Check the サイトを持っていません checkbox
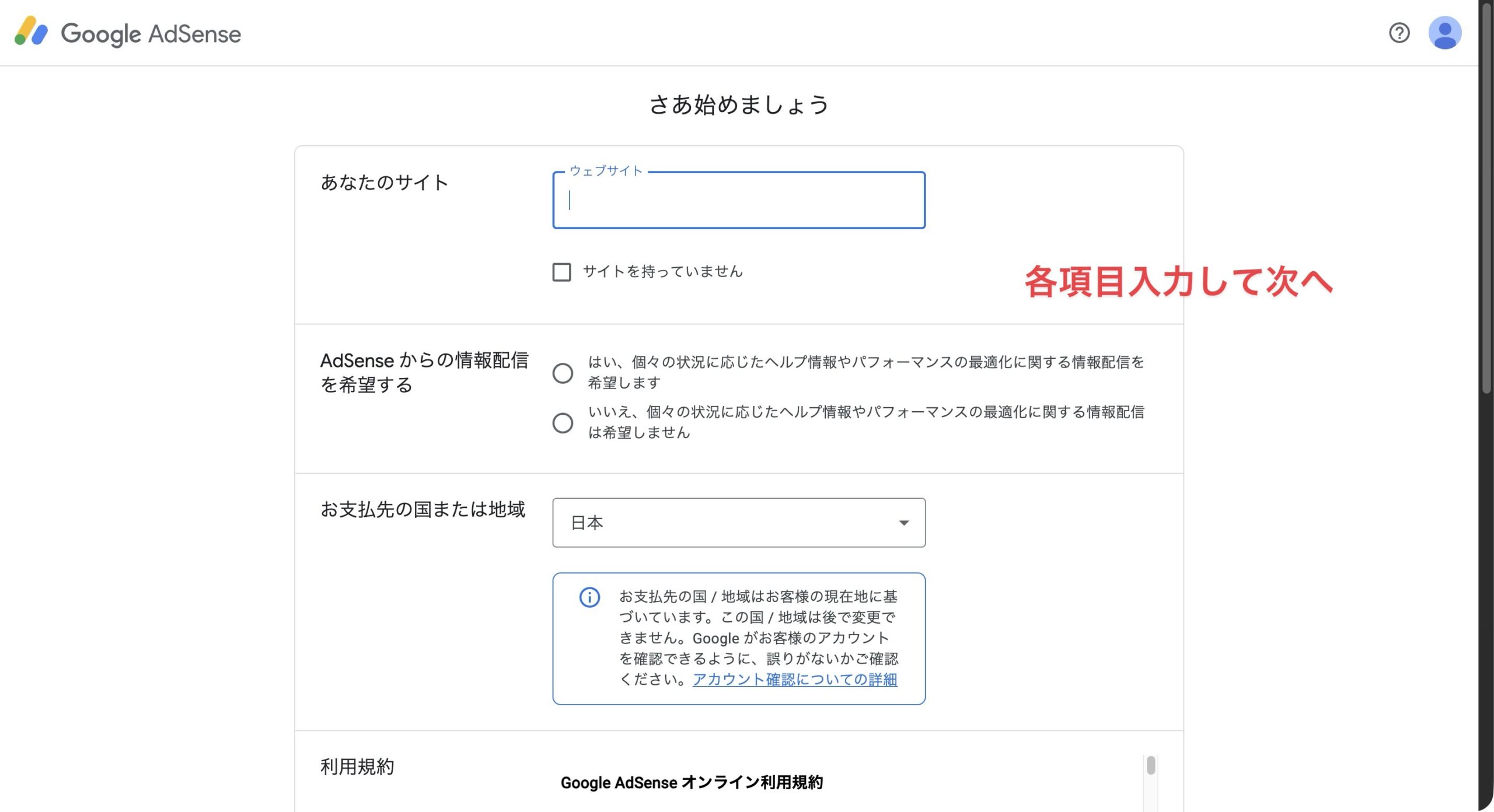The image size is (1494, 812). 561,272
